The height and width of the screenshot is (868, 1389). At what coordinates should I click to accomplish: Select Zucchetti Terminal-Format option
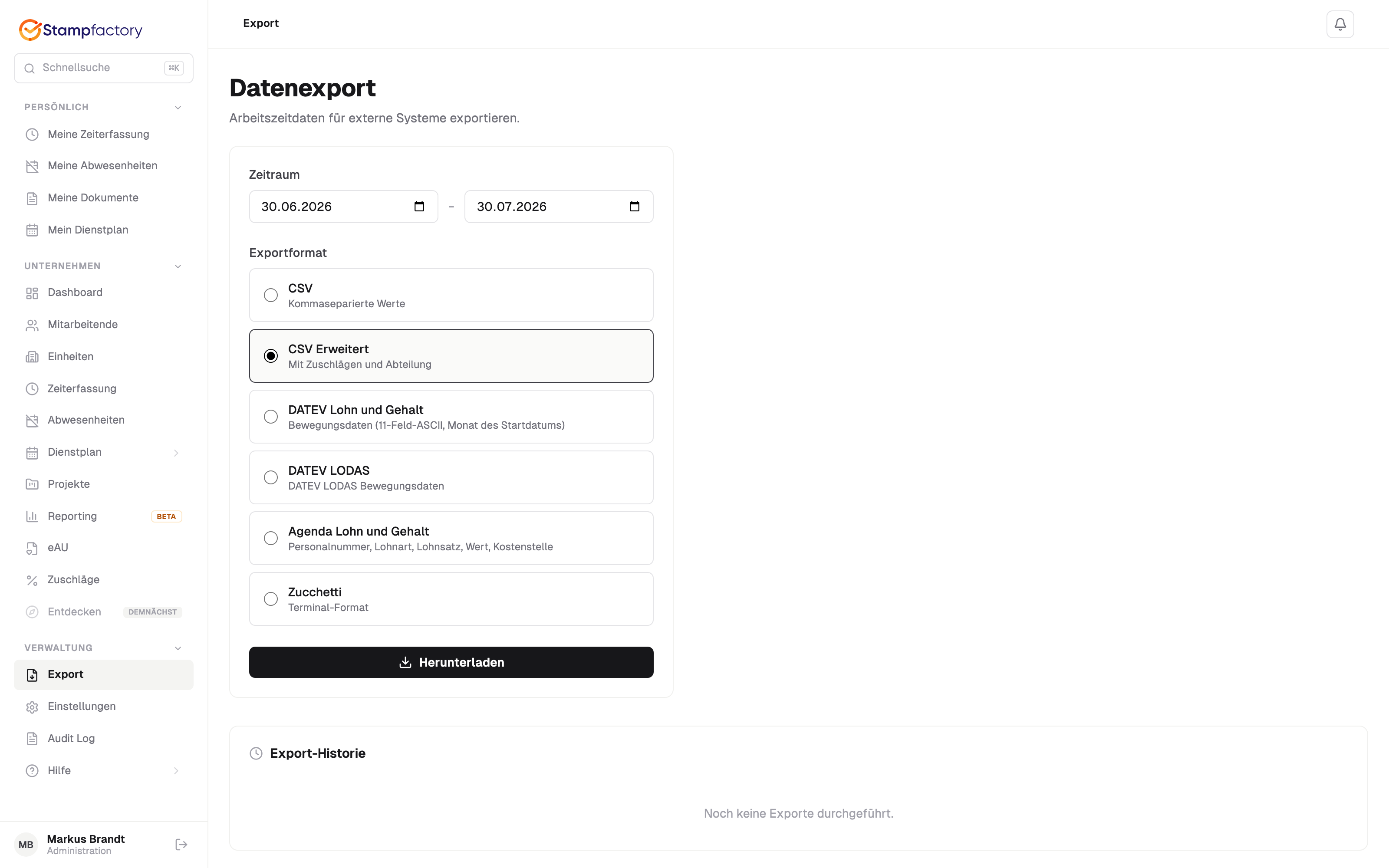click(x=451, y=599)
